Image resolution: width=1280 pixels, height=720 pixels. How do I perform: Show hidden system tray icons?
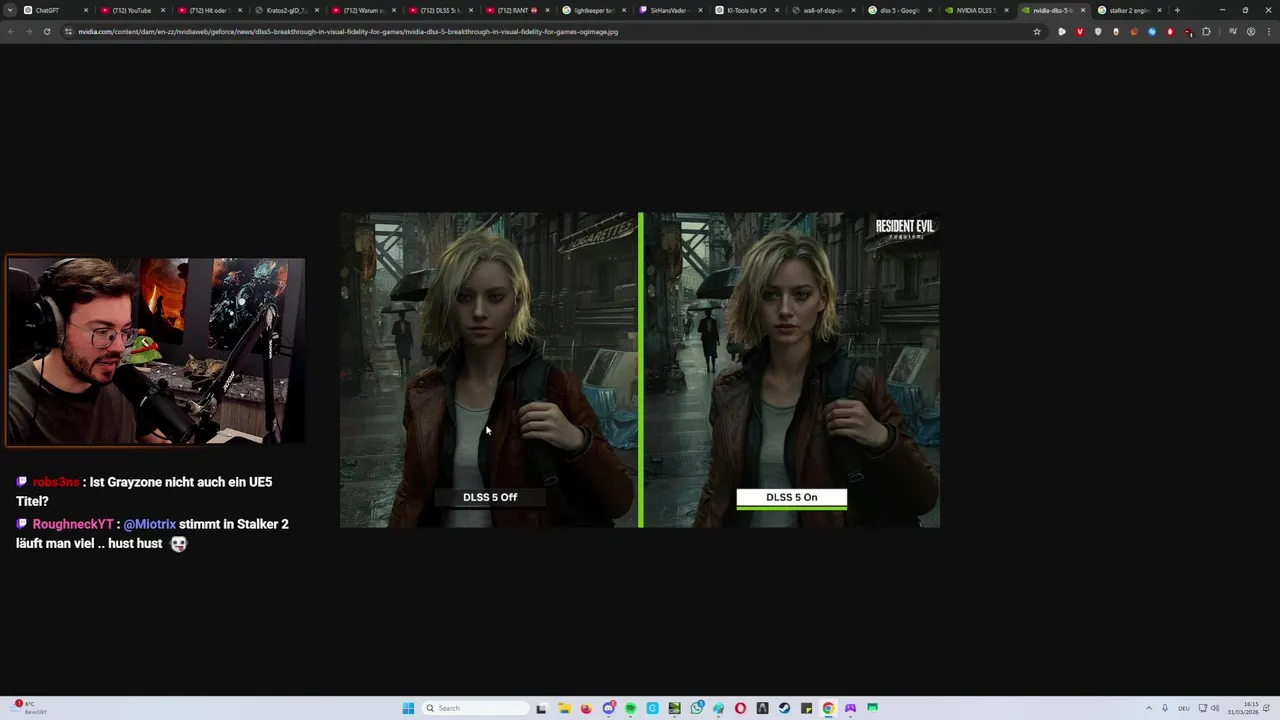(x=1149, y=708)
